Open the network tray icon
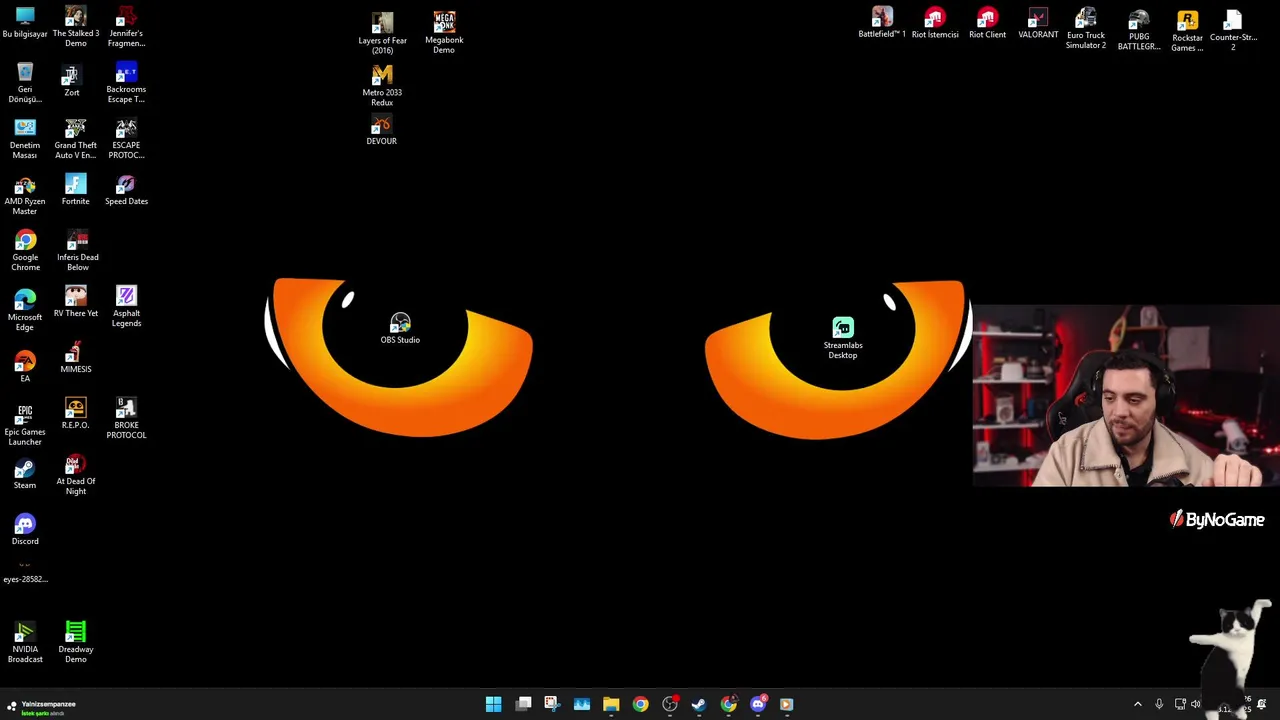The height and width of the screenshot is (720, 1280). (1180, 704)
